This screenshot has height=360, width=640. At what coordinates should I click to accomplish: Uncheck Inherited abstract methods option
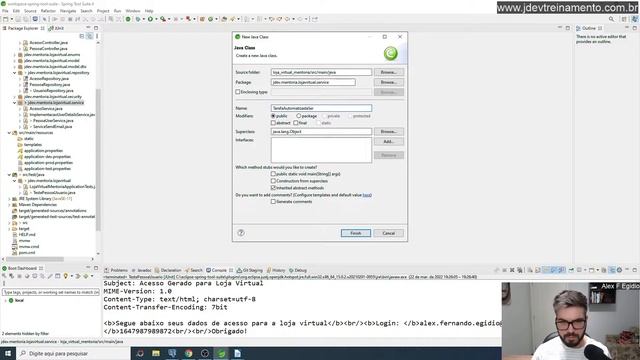[273, 188]
